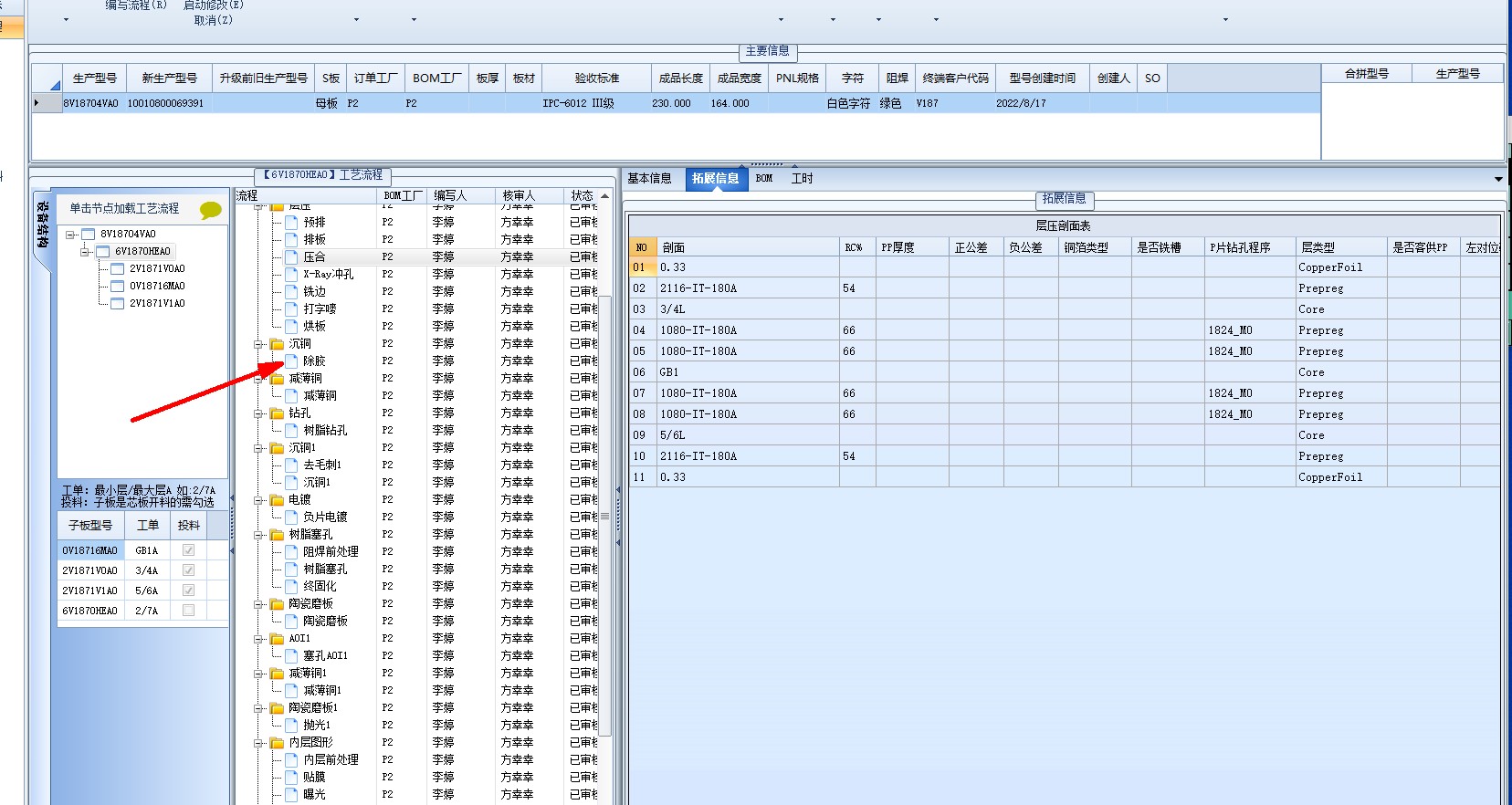The height and width of the screenshot is (805, 1512).
Task: Click the document icon beside 压合
Action: pos(292,257)
